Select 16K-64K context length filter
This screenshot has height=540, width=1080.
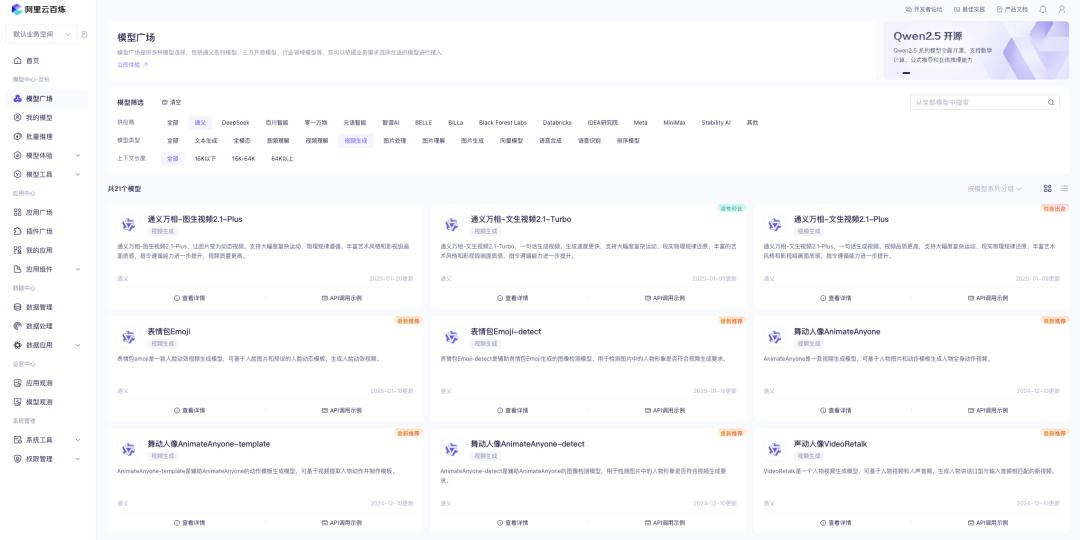(x=244, y=158)
